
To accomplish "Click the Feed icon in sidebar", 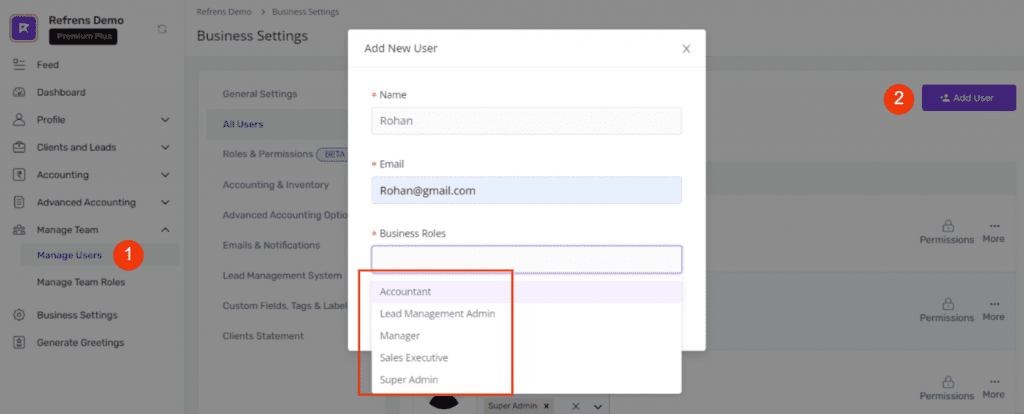I will 19,65.
